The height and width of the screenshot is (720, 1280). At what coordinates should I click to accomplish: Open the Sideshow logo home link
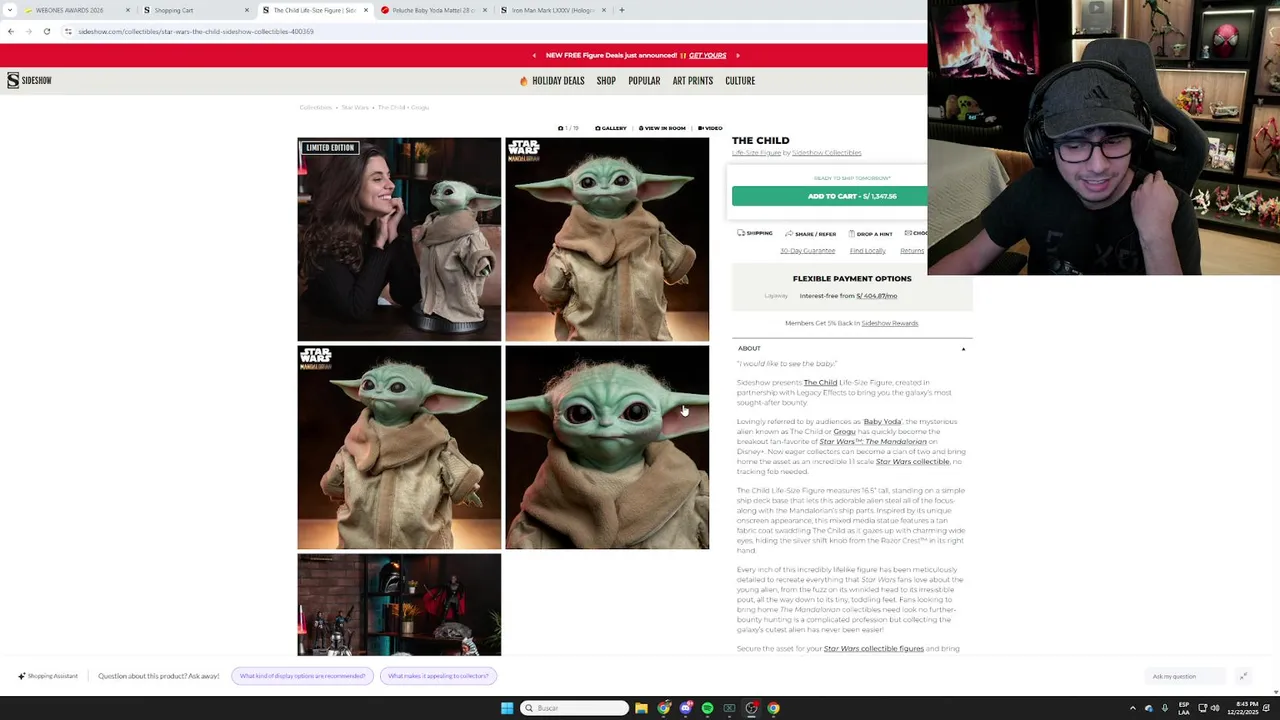pos(29,80)
